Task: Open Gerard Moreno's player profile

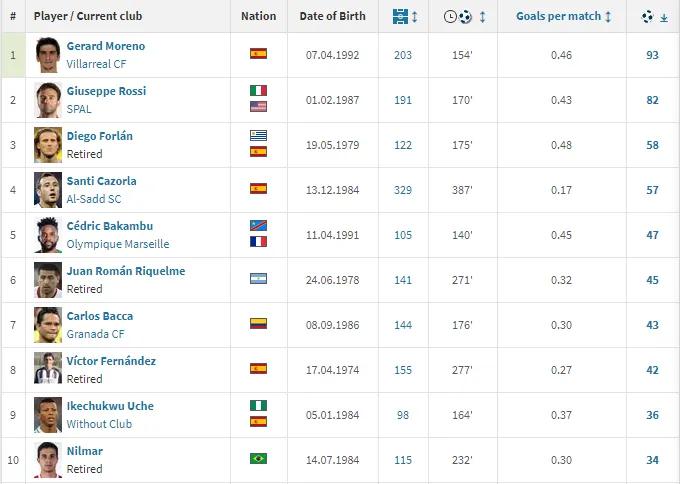Action: 105,46
